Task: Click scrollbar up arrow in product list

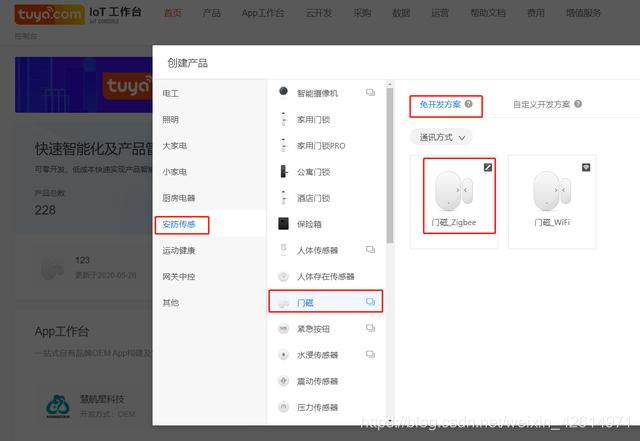Action: [x=390, y=85]
